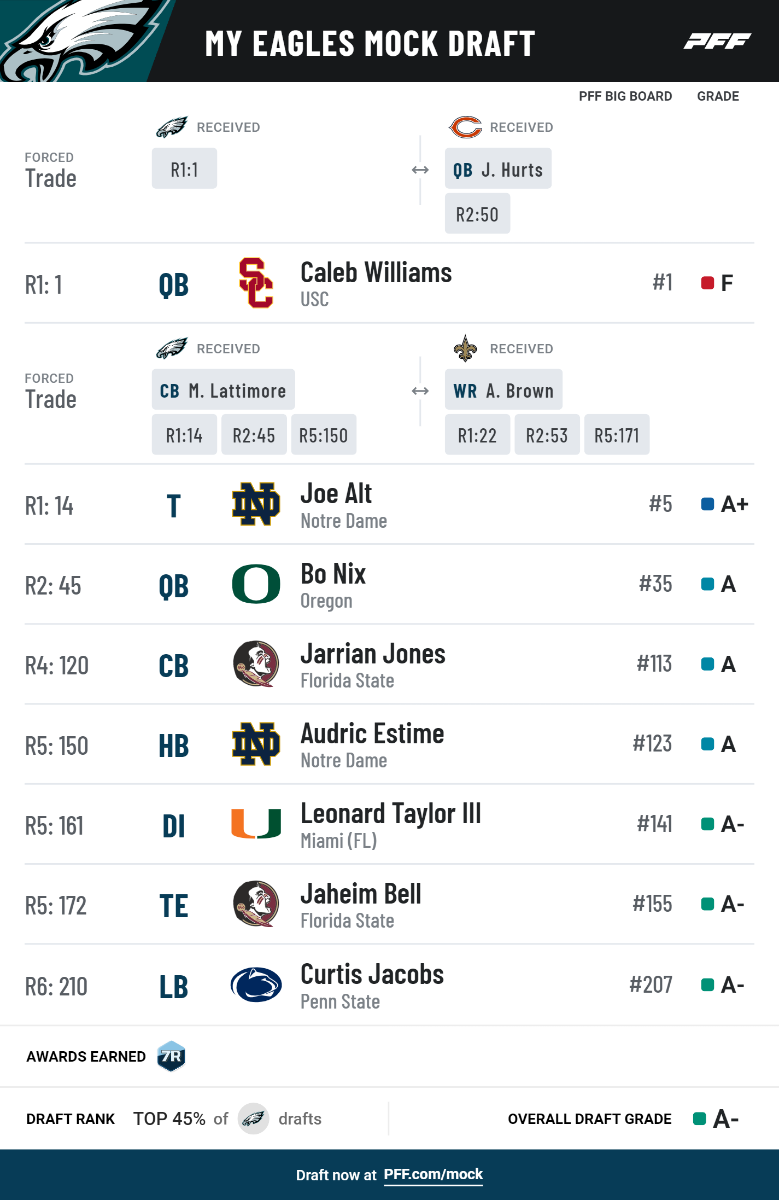Select the CB M. Lattimore trade chip

coord(223,391)
